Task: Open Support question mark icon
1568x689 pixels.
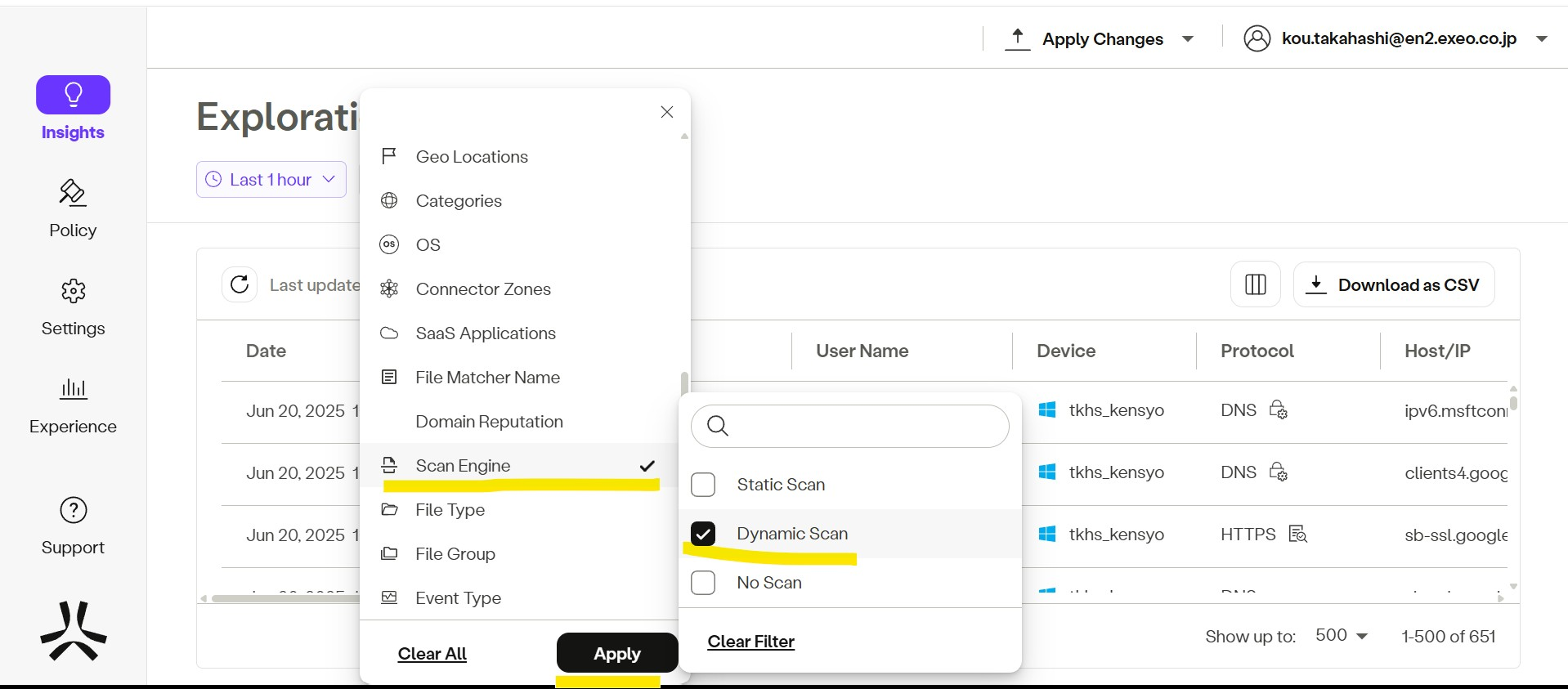Action: (73, 511)
